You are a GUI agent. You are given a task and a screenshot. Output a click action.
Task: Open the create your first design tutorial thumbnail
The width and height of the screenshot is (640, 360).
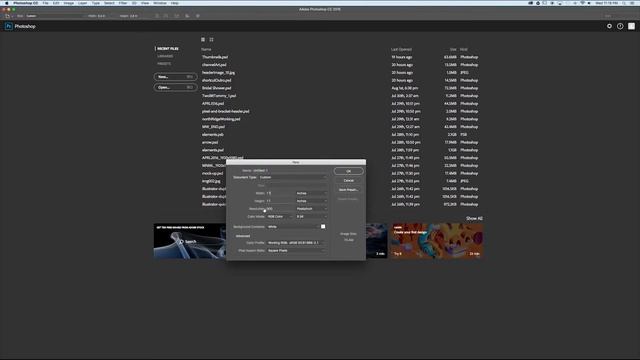click(437, 240)
